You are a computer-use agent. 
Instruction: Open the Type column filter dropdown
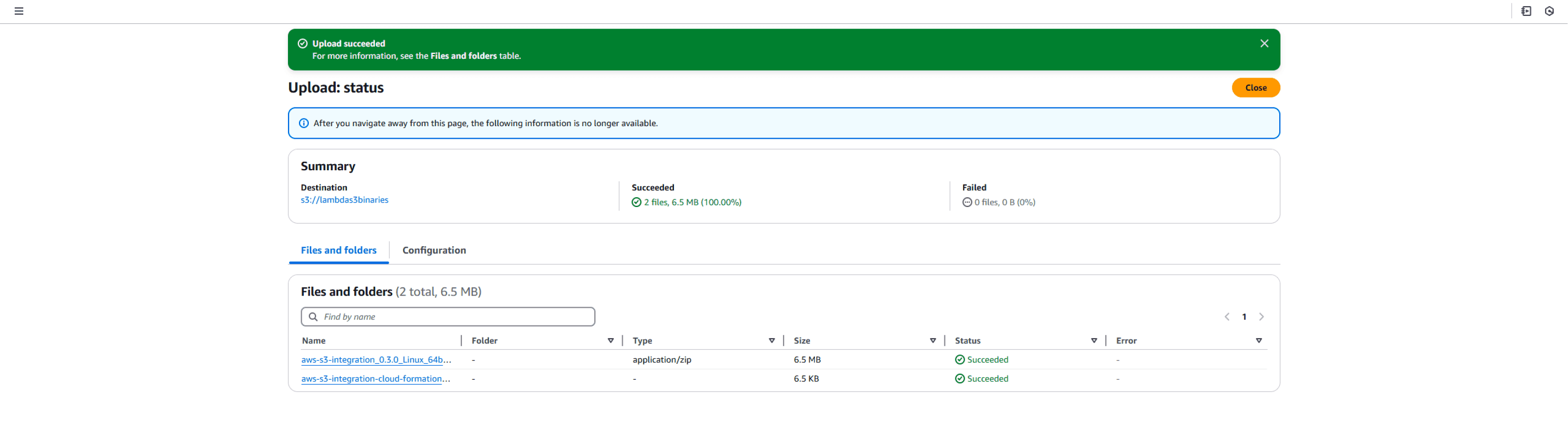pyautogui.click(x=771, y=341)
